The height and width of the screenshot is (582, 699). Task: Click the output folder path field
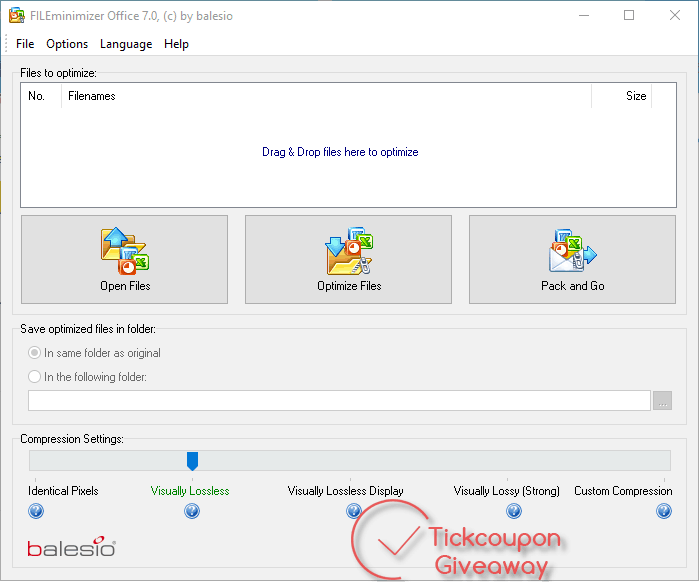[339, 400]
